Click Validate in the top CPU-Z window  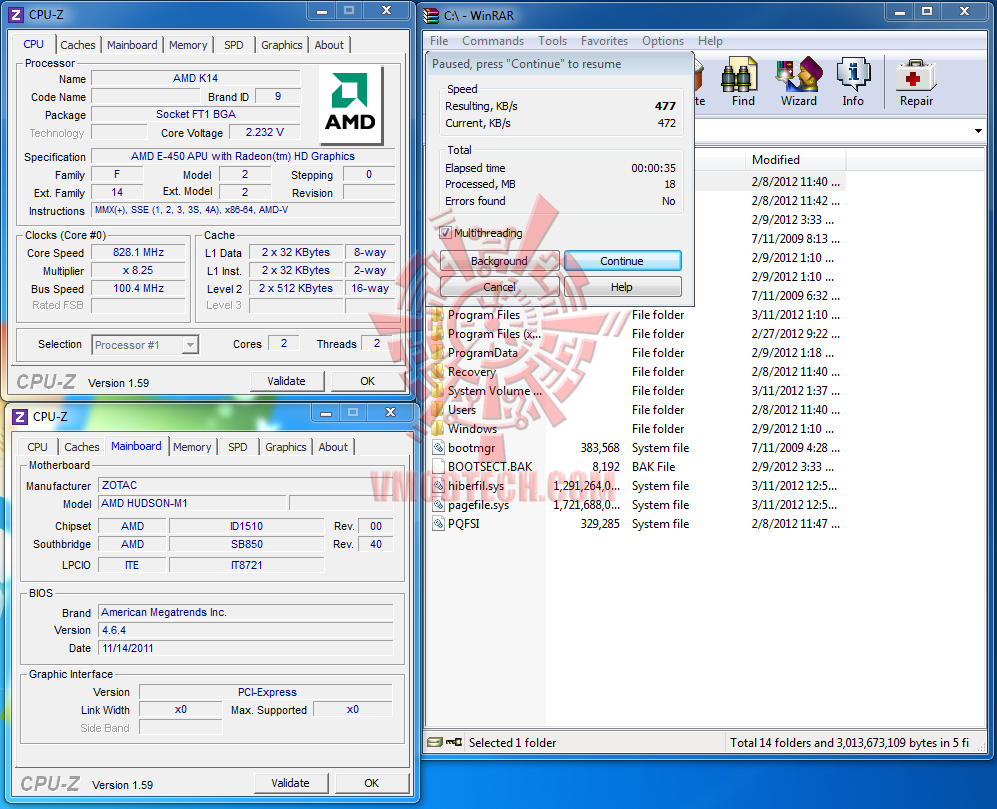pos(286,381)
